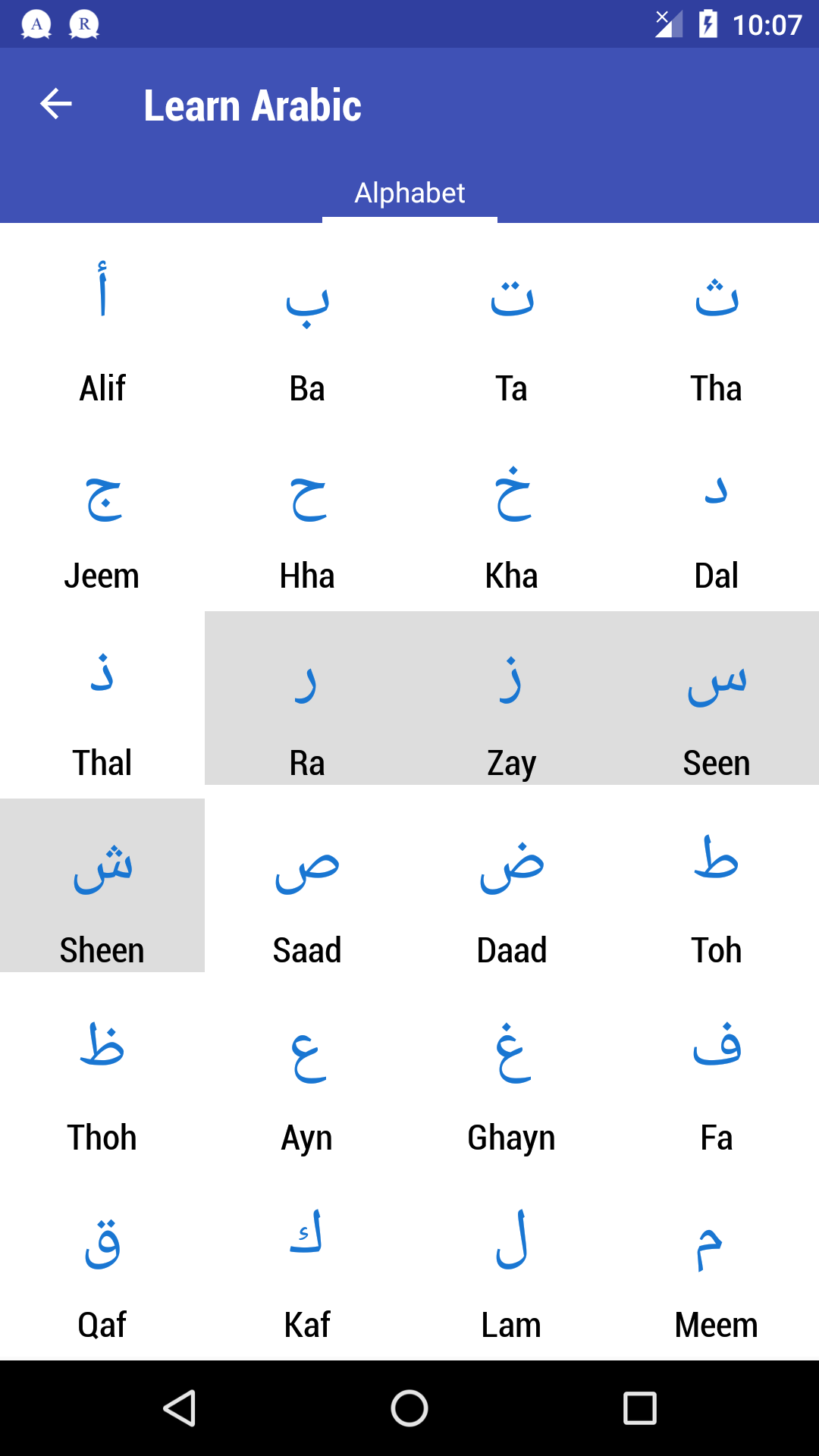This screenshot has width=819, height=1456.
Task: Open the Toh letter
Action: 717,886
